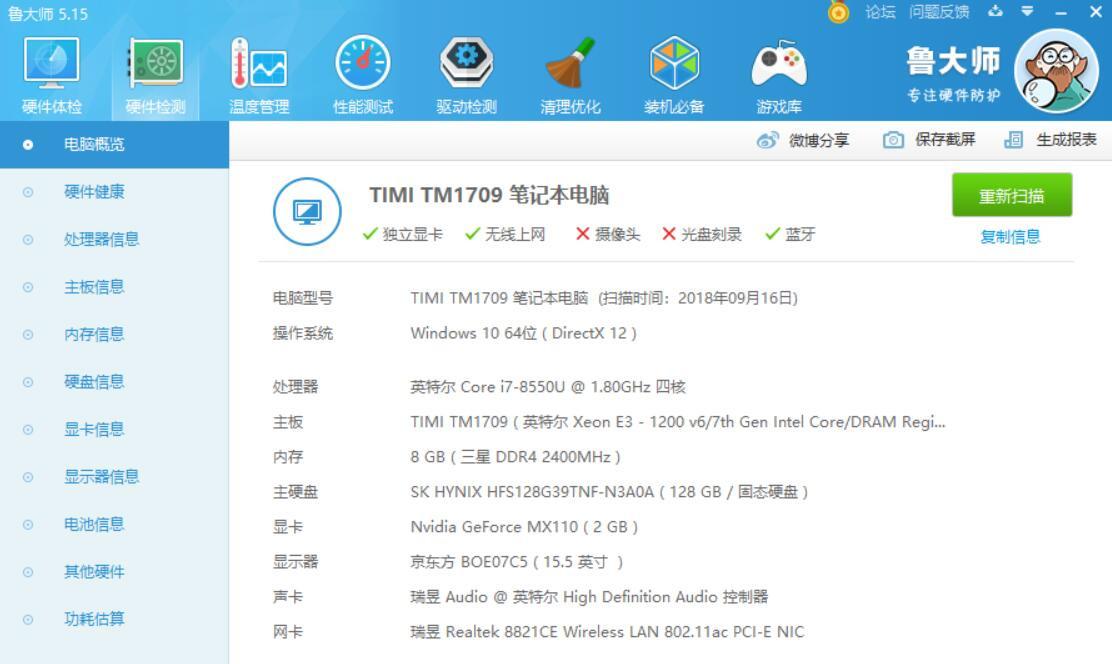Click the Windows 10 64位 operating system value
This screenshot has height=664, width=1112.
pos(523,333)
